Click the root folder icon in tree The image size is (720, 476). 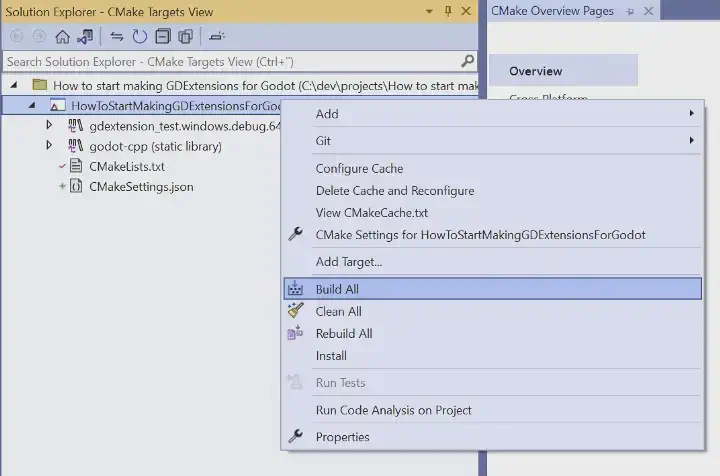[40, 85]
